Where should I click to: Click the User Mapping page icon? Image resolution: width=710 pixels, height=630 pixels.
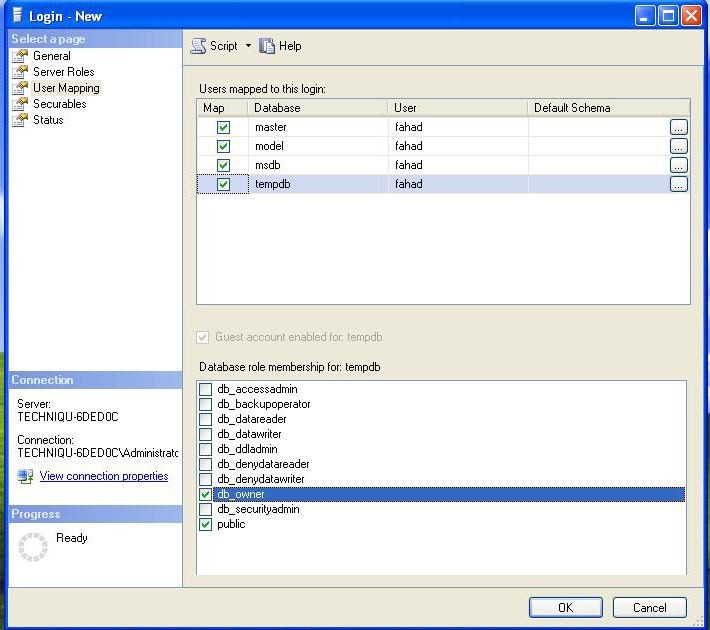19,88
